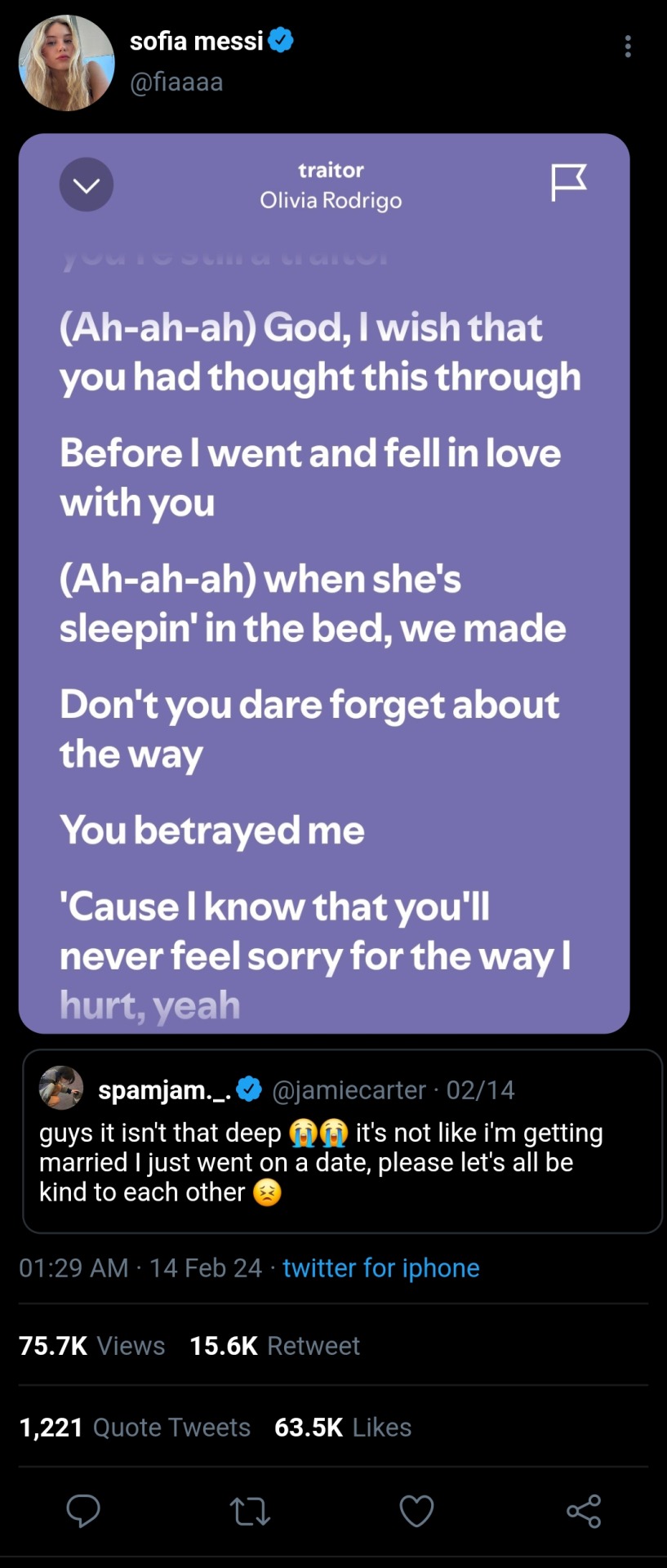Tap the 'You betrayed me' lyric line
The image size is (667, 1568).
click(212, 830)
